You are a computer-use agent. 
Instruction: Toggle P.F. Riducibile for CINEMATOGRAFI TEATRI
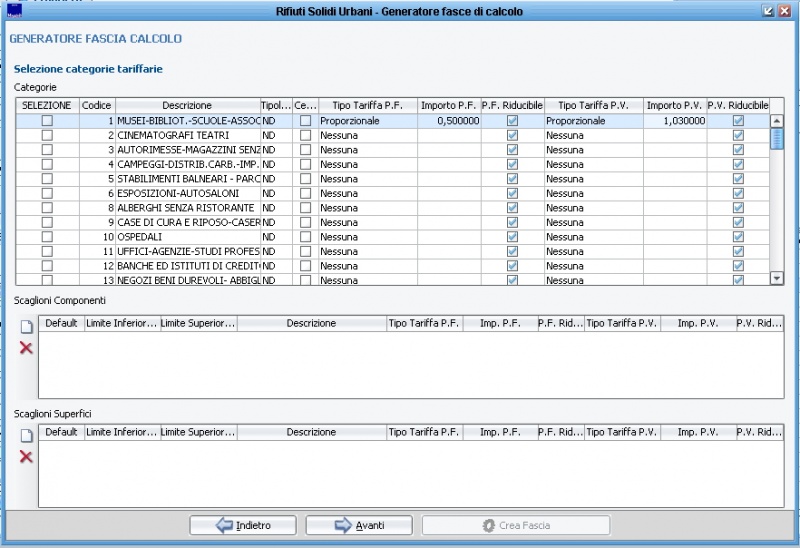coord(512,135)
